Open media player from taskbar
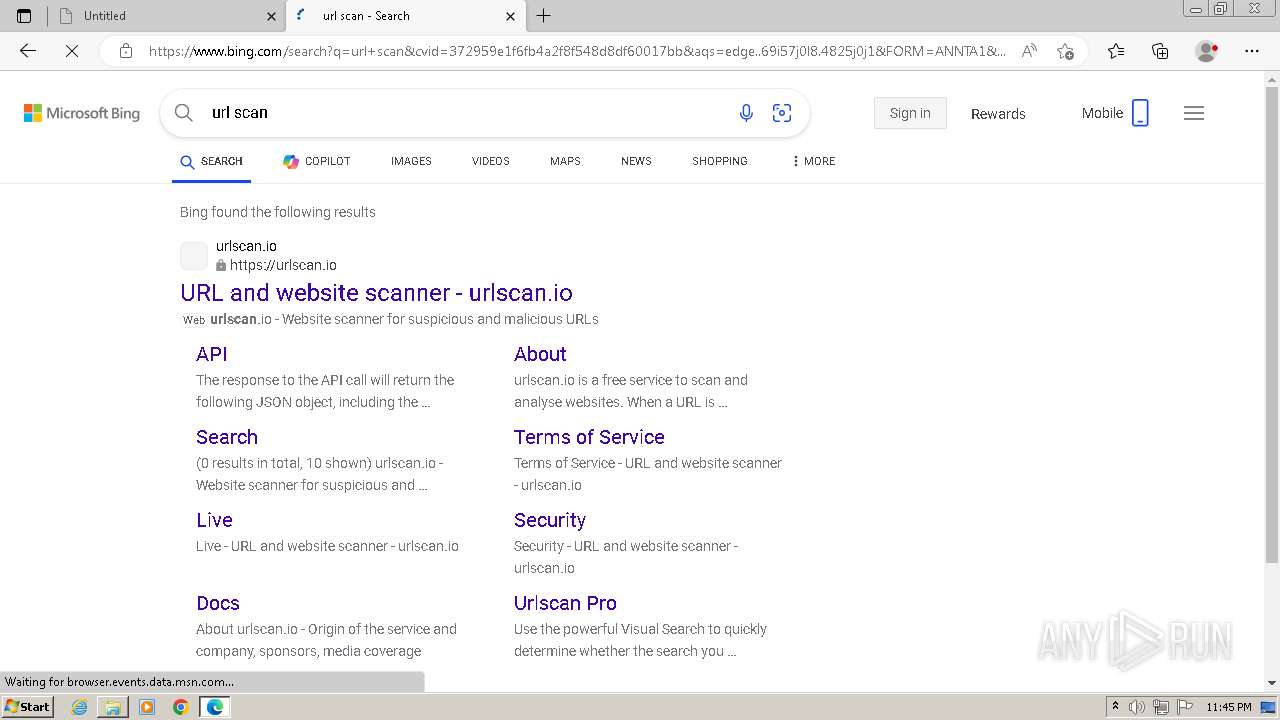This screenshot has width=1280, height=720. coord(147,707)
